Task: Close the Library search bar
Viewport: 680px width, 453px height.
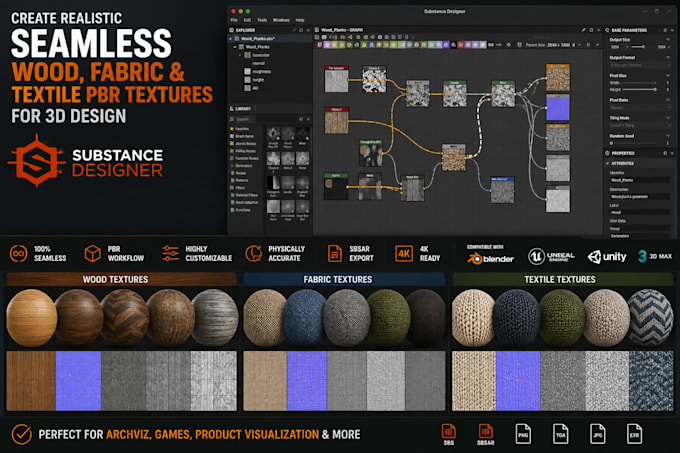Action: 308,119
